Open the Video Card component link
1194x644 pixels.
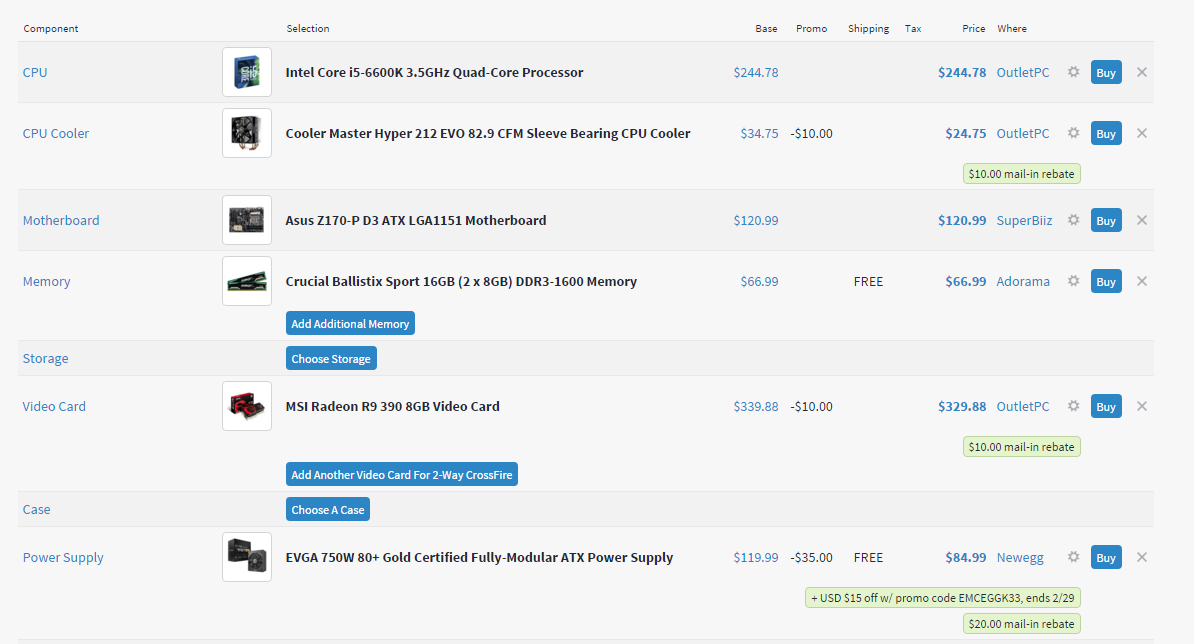click(54, 406)
